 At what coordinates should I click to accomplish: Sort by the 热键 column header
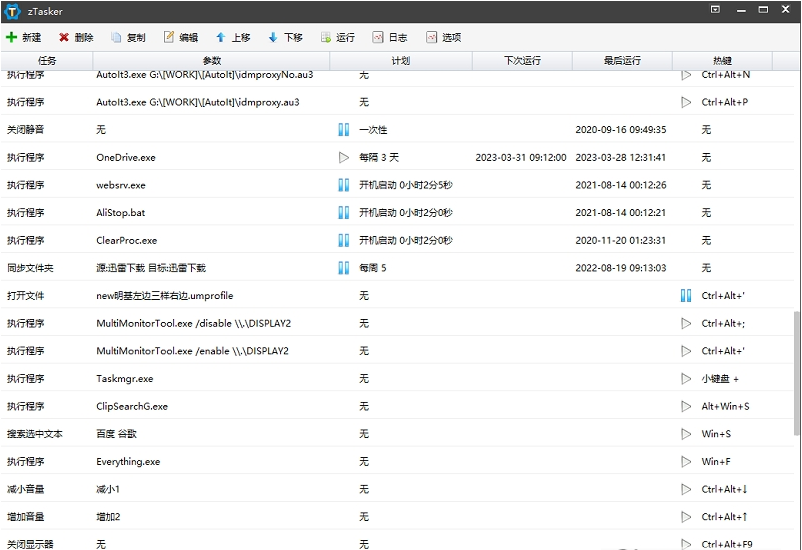(x=722, y=60)
